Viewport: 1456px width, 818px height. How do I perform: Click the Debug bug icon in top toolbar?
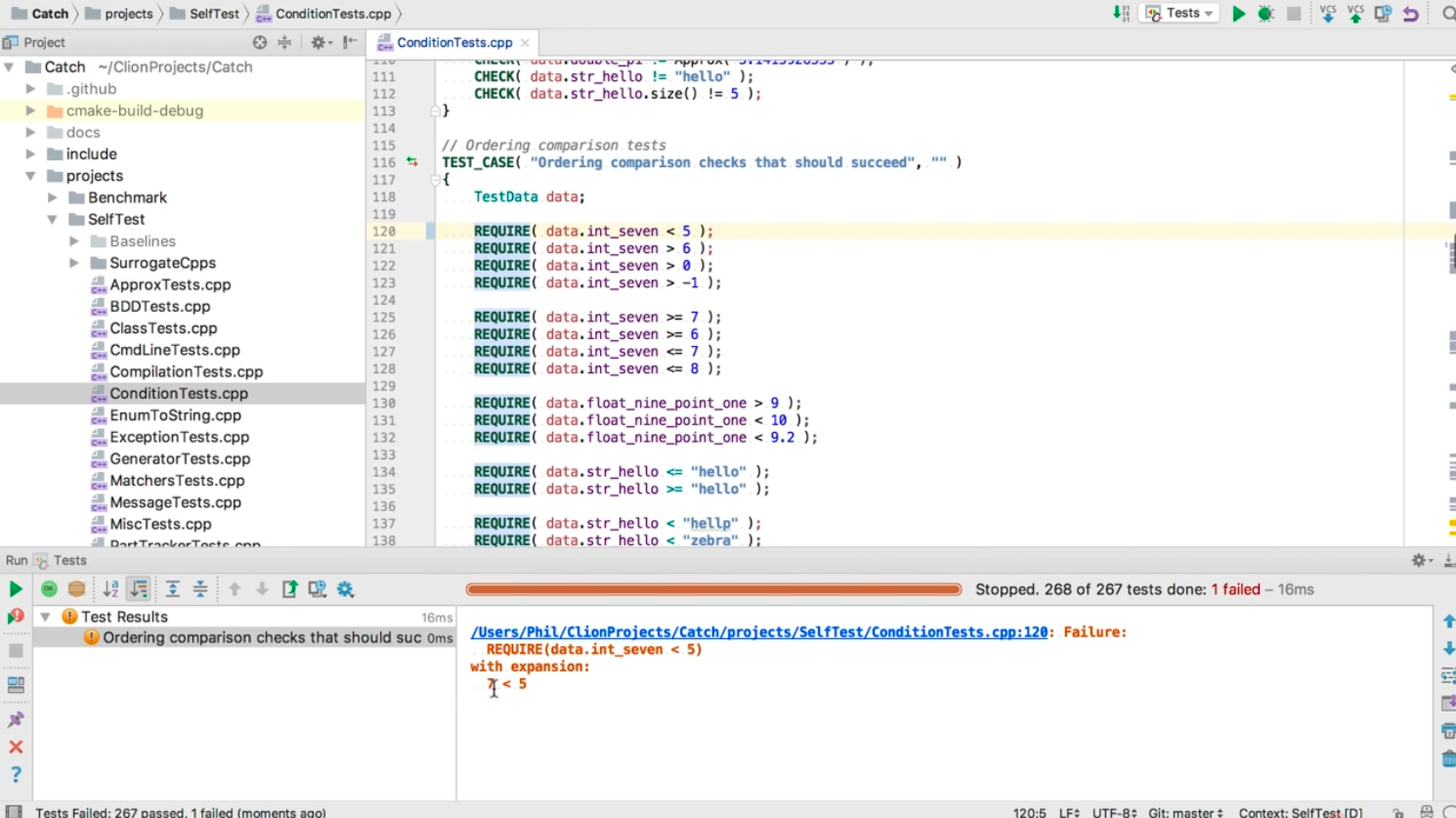[x=1265, y=14]
